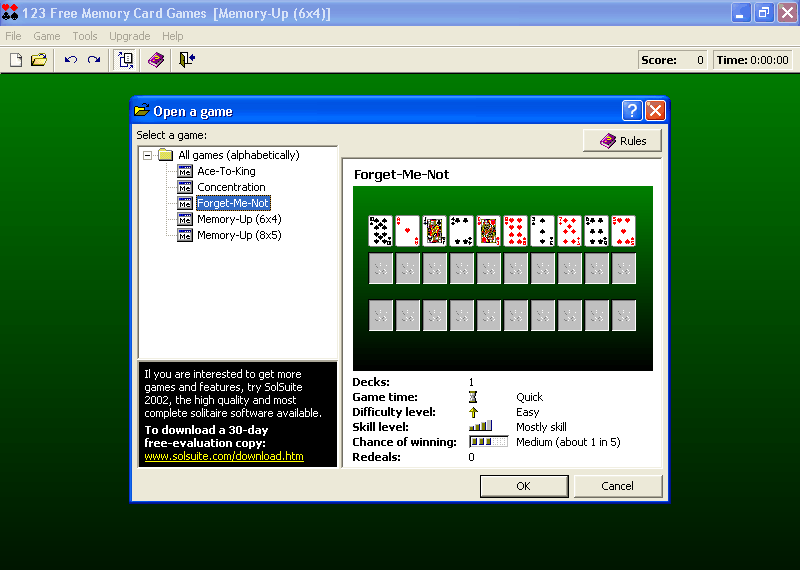Open the Upgrade menu
800x570 pixels.
click(130, 36)
